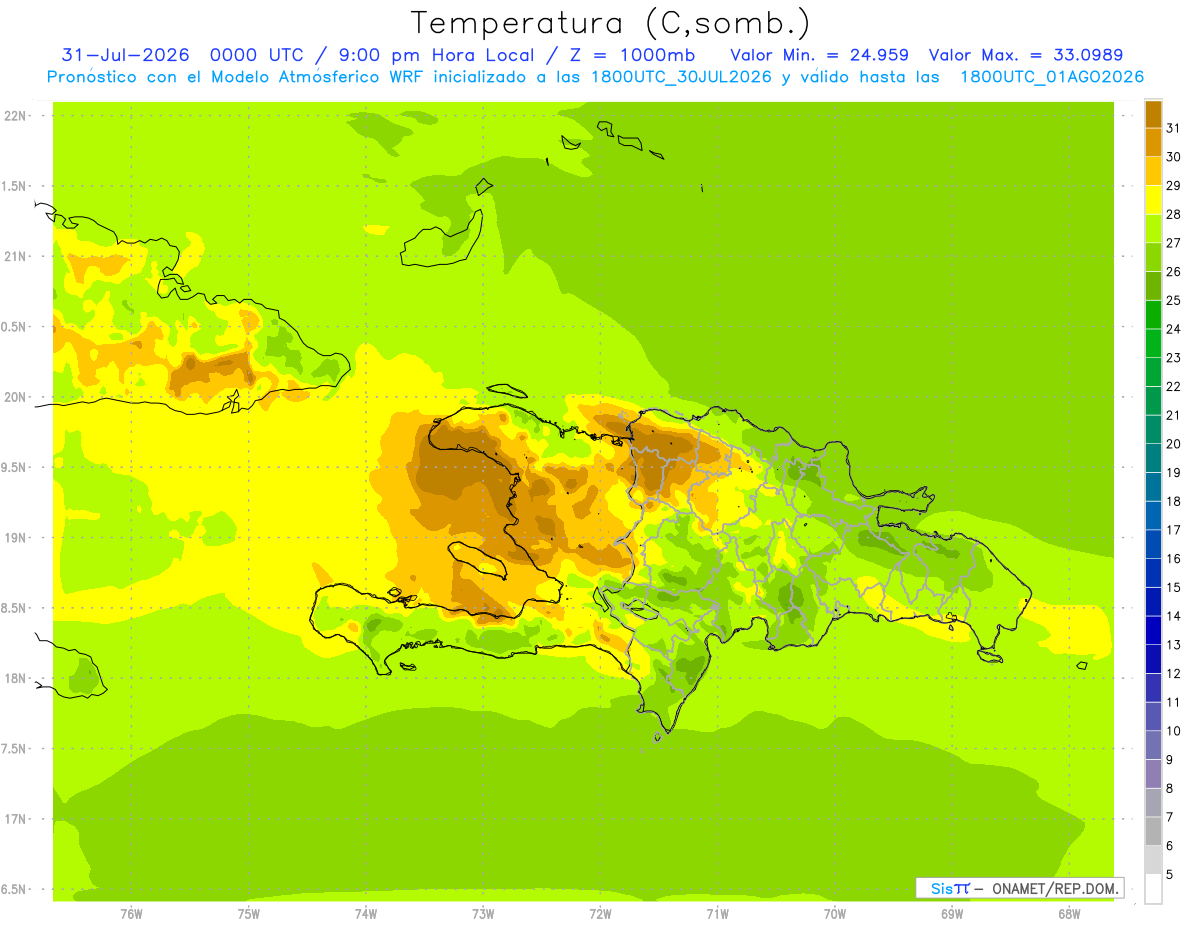Click the '22N' latitude label
Viewport: 1200px width, 927px height.
tap(16, 116)
